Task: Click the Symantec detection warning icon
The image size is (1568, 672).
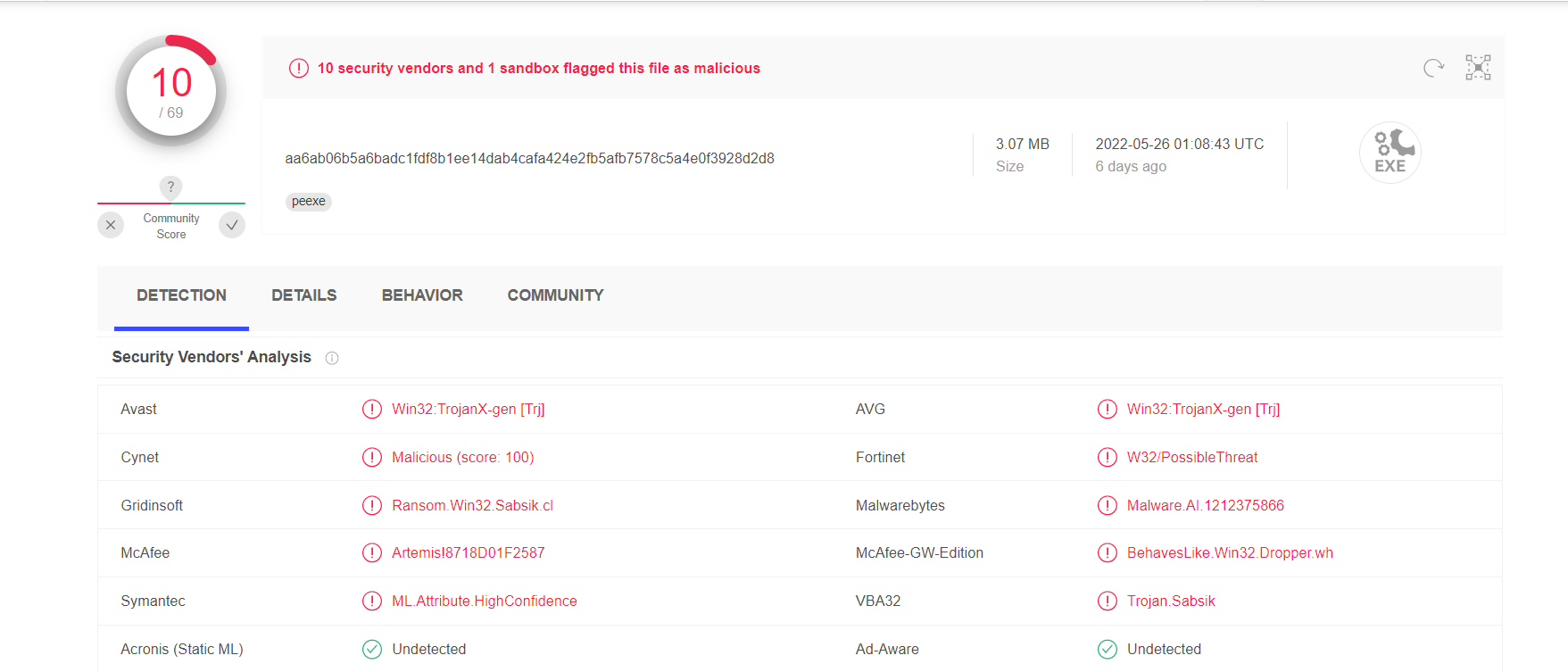Action: 372,601
